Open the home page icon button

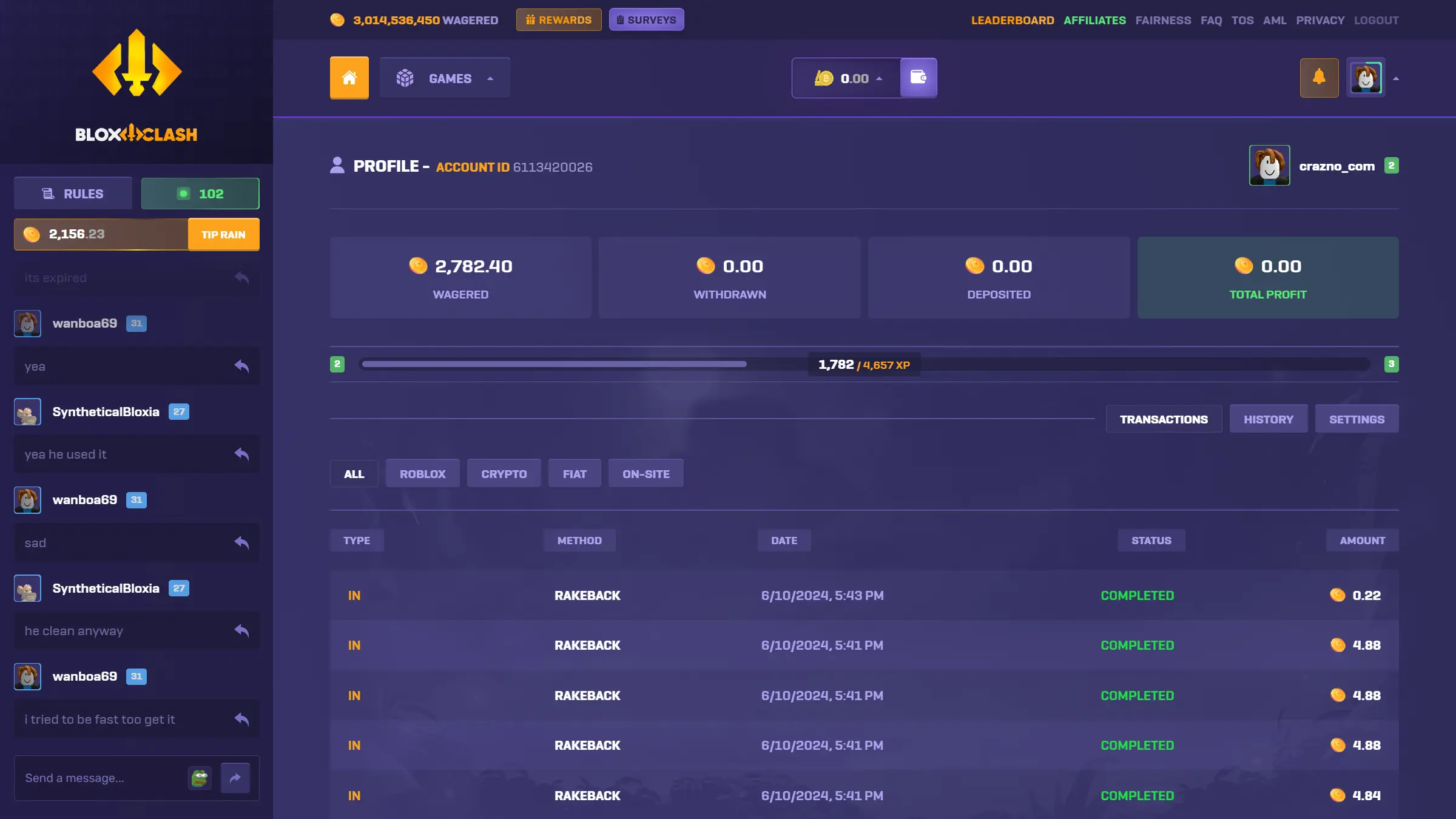349,78
